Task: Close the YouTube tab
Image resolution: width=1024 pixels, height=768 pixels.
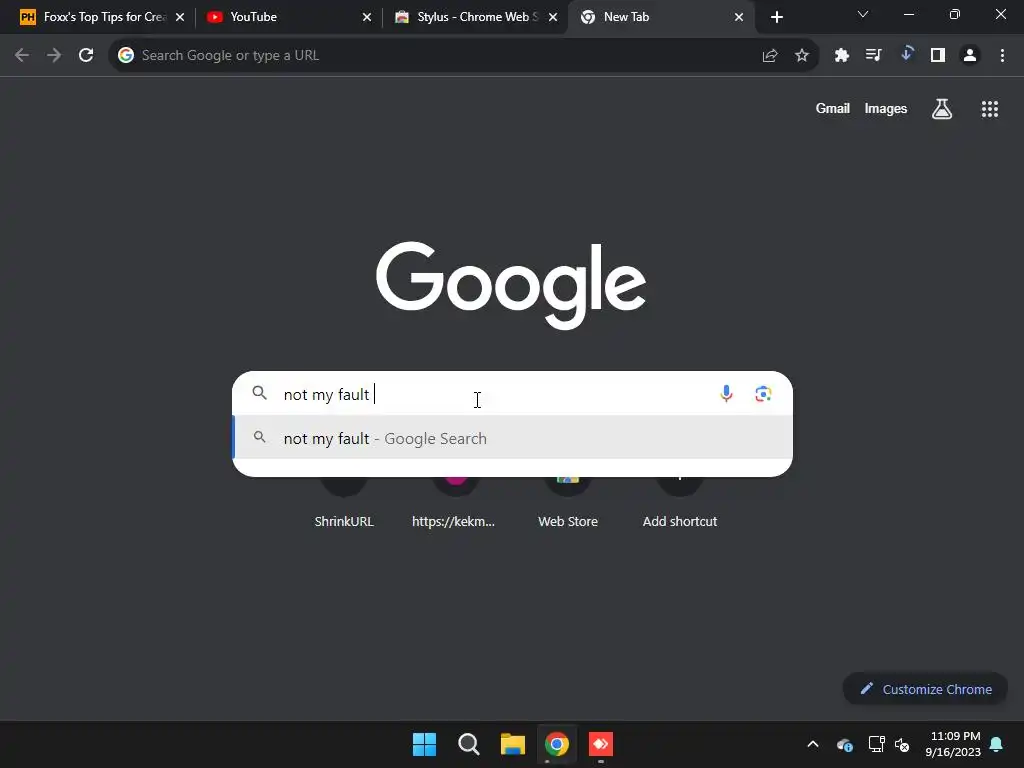Action: 367,17
